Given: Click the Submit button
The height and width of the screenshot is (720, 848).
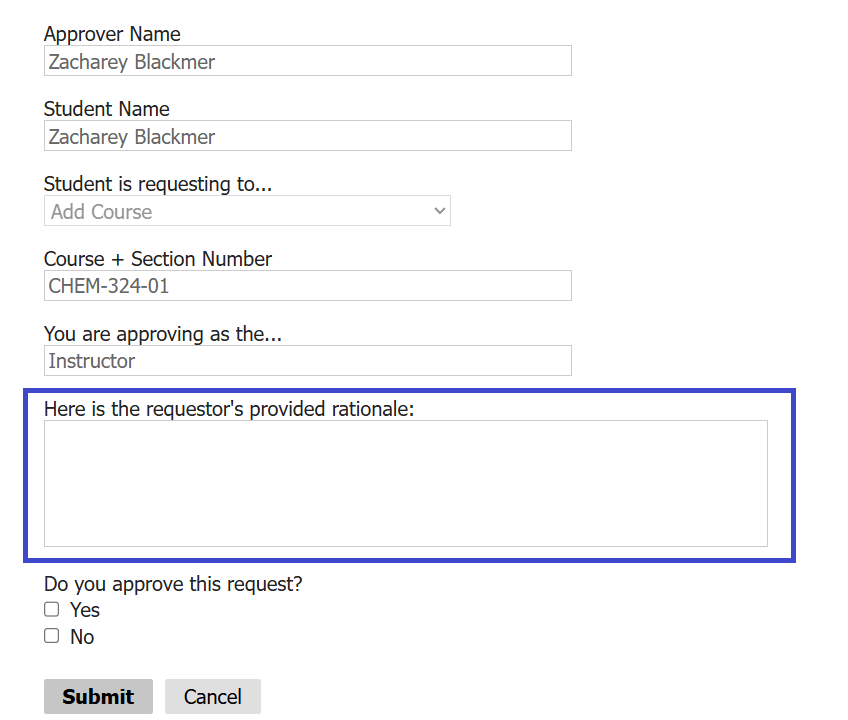Looking at the screenshot, I should 98,696.
